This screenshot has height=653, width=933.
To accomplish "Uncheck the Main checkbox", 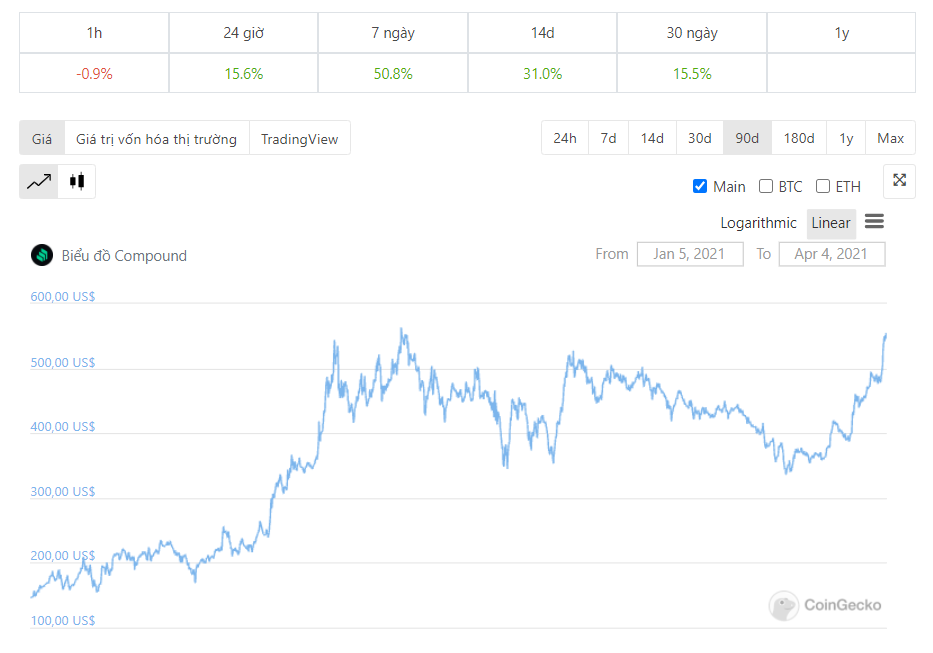I will (700, 186).
